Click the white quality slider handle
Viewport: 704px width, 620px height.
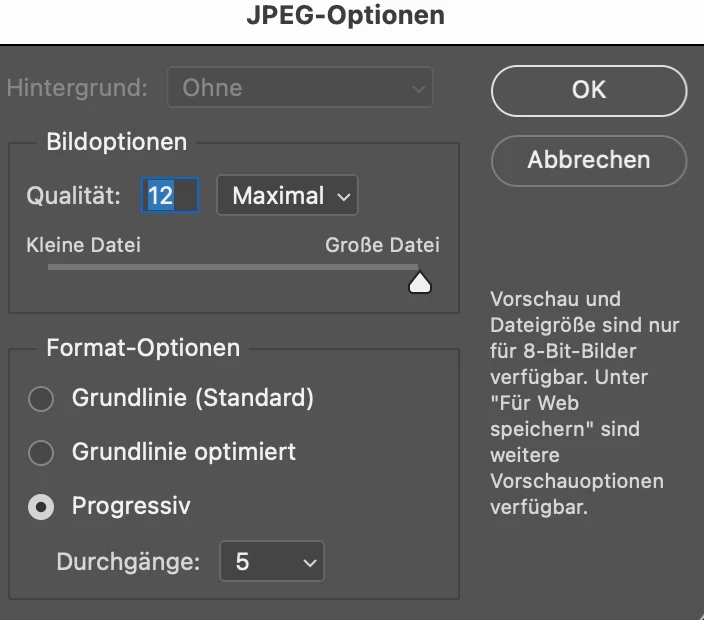[x=420, y=283]
